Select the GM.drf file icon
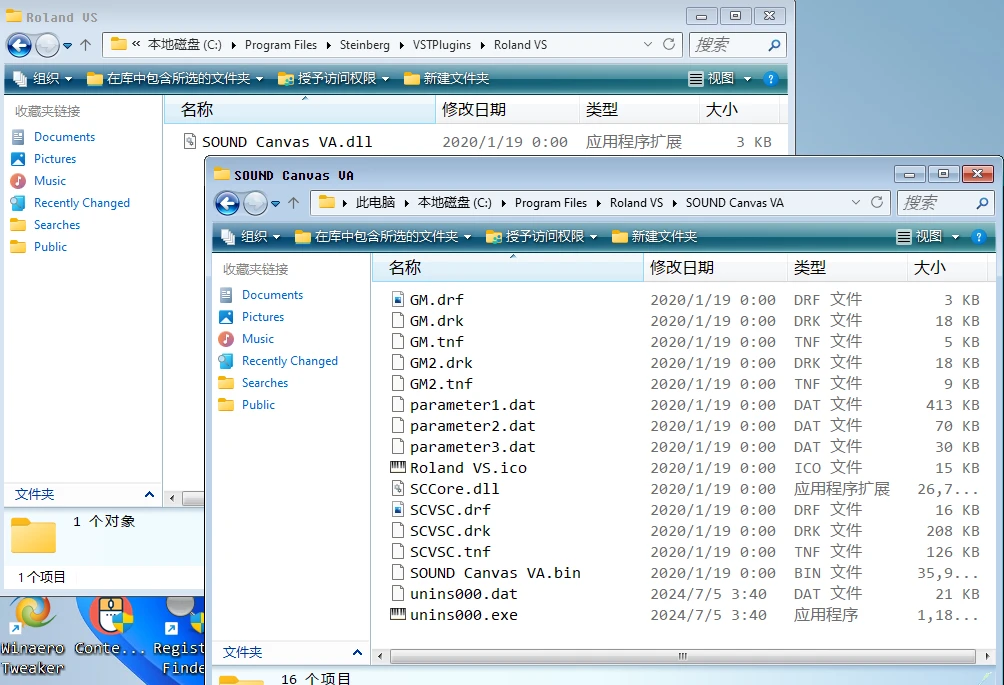 click(x=398, y=300)
